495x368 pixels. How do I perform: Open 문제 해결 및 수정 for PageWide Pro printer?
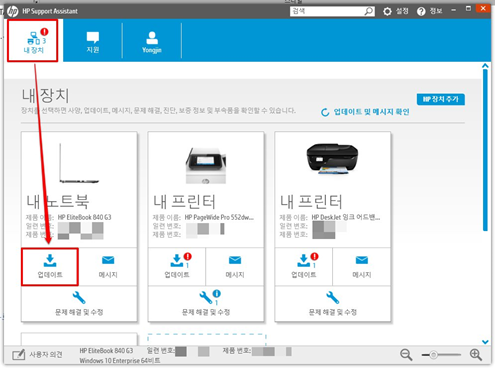(206, 303)
